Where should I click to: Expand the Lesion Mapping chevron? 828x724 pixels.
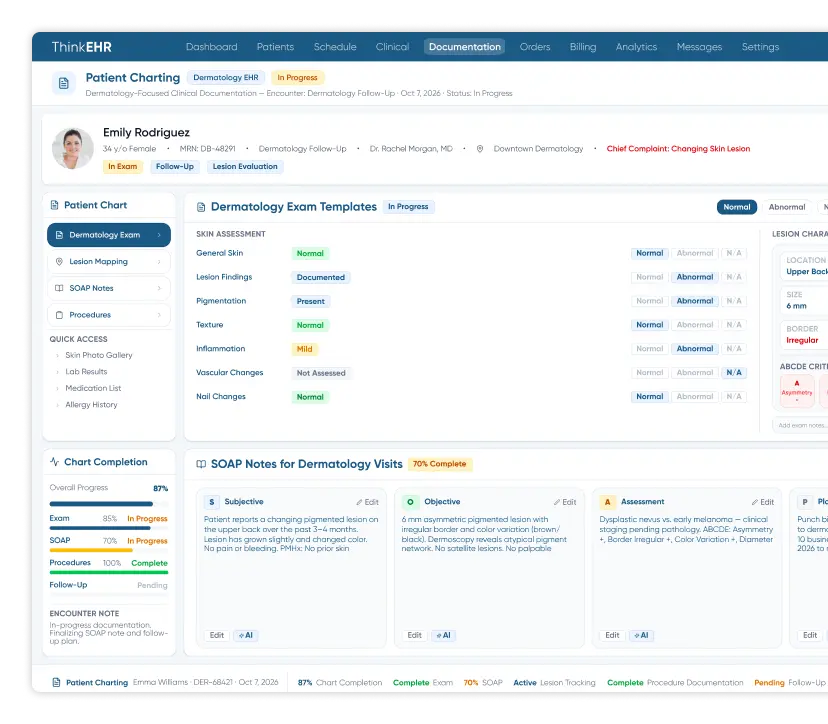(x=159, y=261)
